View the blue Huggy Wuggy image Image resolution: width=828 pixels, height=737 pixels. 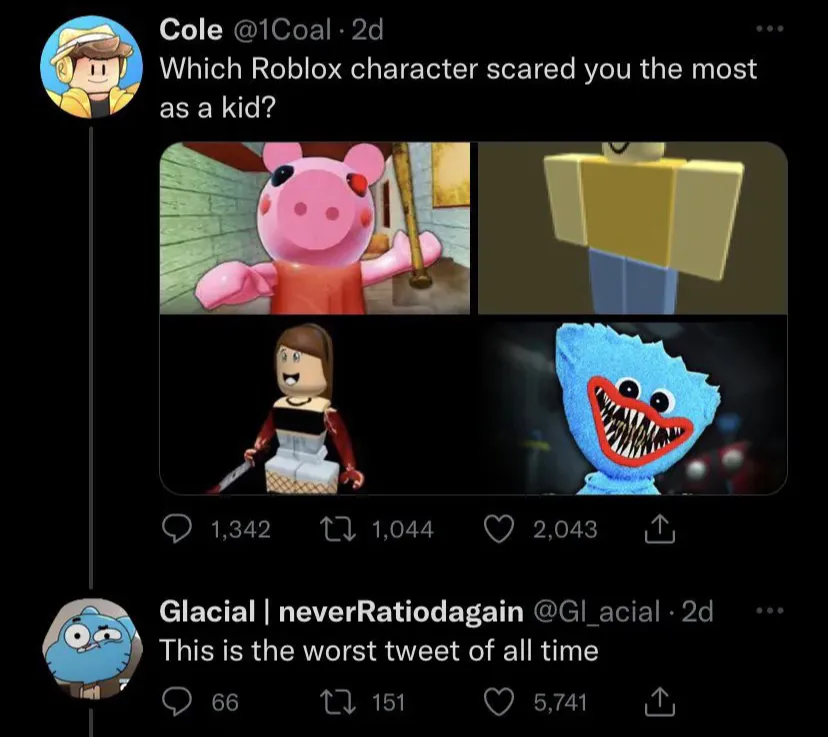[632, 407]
